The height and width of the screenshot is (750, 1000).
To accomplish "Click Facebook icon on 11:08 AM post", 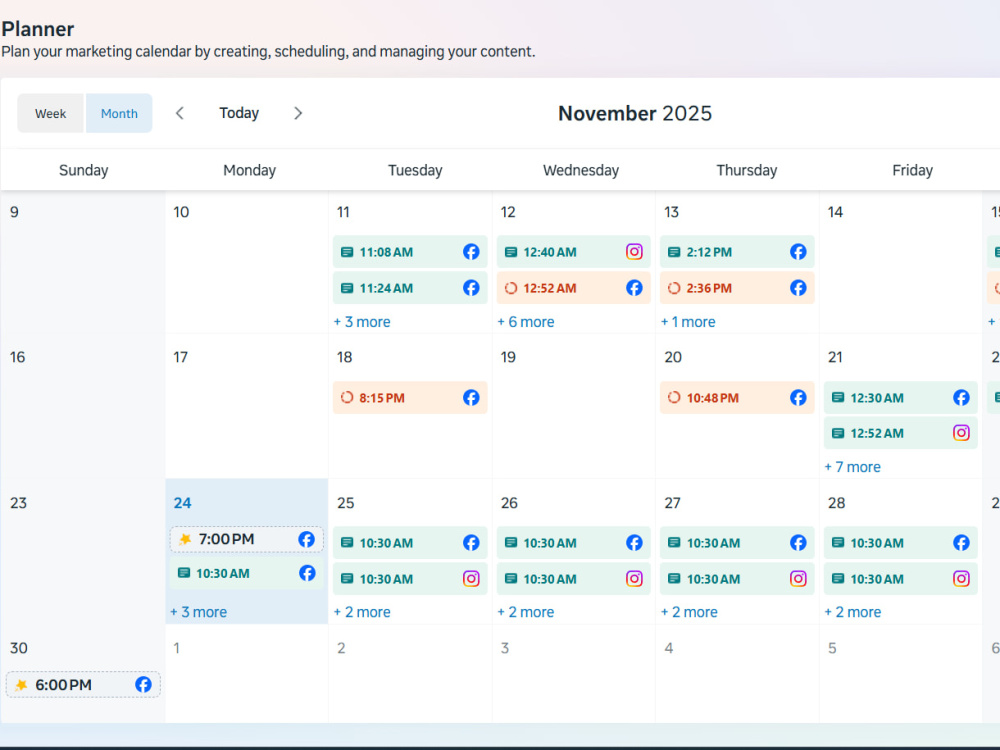I will click(x=471, y=252).
